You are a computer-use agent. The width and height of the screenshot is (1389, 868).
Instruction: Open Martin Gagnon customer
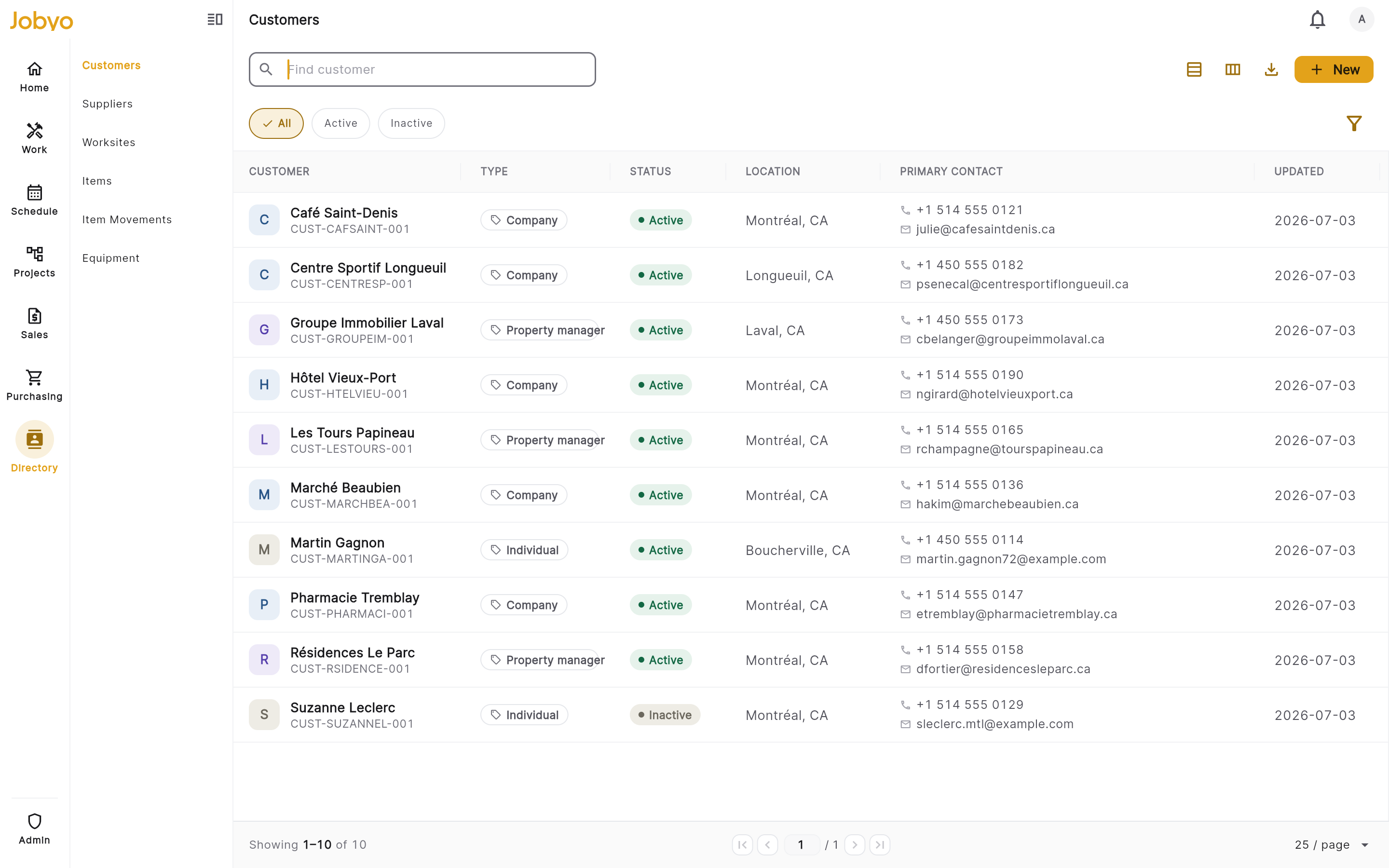[338, 543]
